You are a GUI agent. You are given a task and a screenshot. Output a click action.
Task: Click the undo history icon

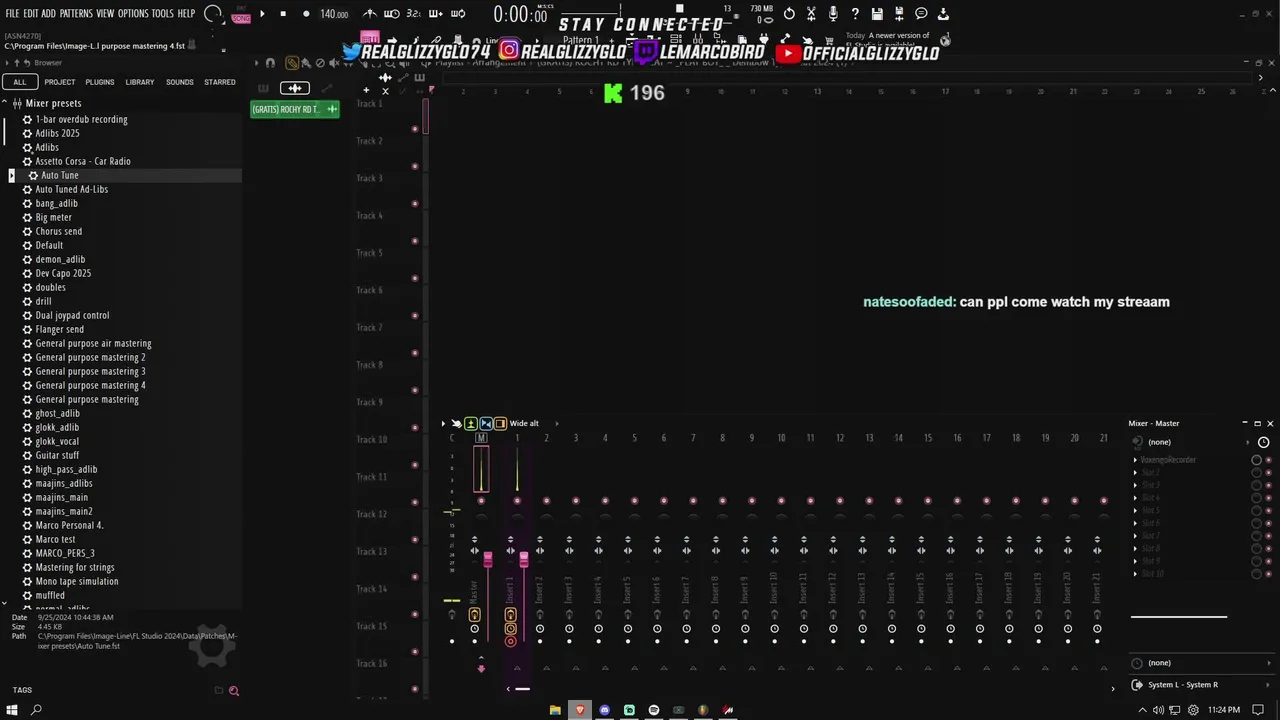[789, 14]
